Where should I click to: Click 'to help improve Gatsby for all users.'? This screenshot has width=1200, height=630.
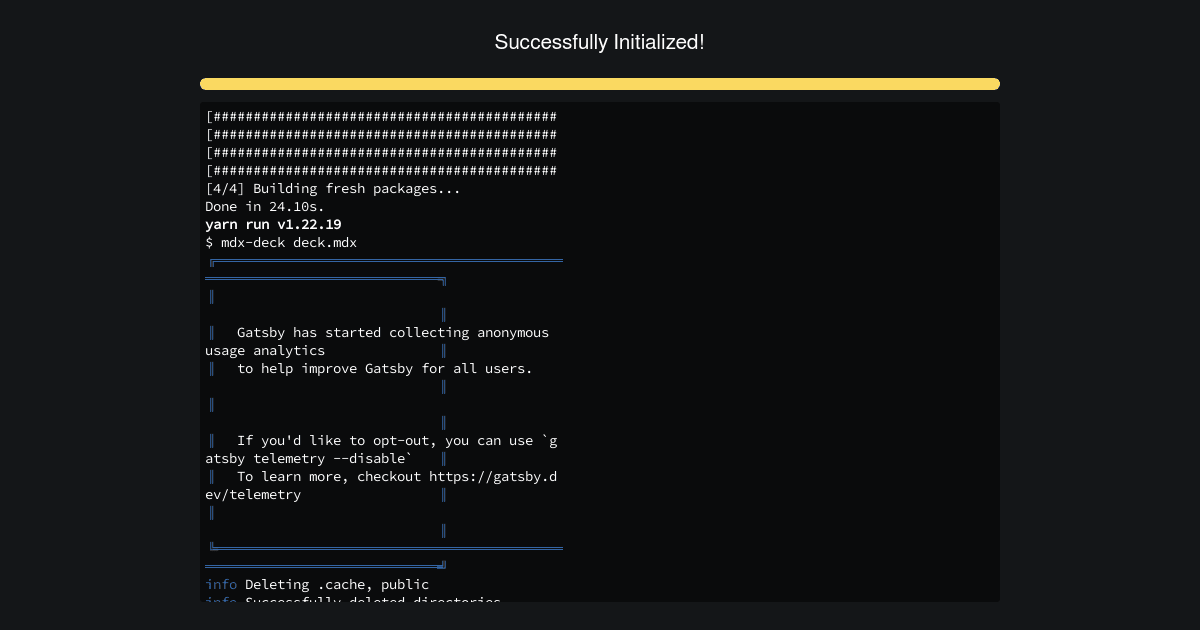385,369
